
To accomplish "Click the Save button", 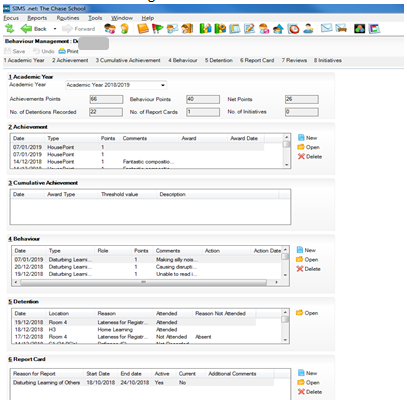I will tap(15, 51).
